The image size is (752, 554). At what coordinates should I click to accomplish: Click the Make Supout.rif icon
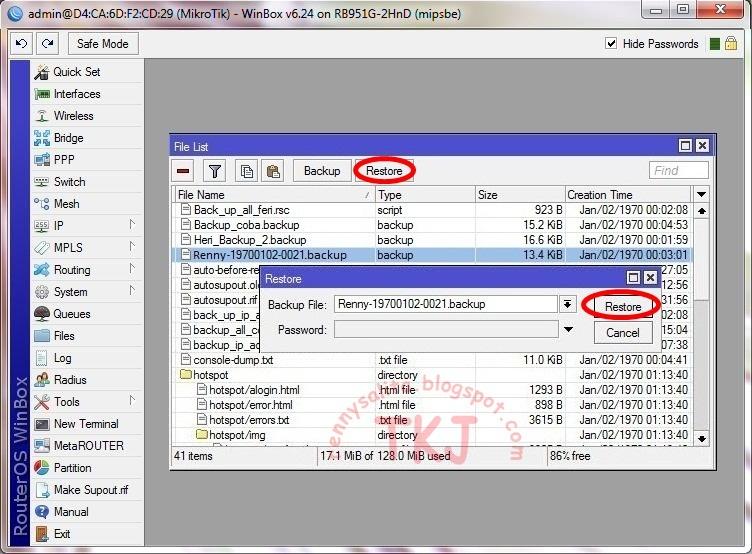click(42, 490)
